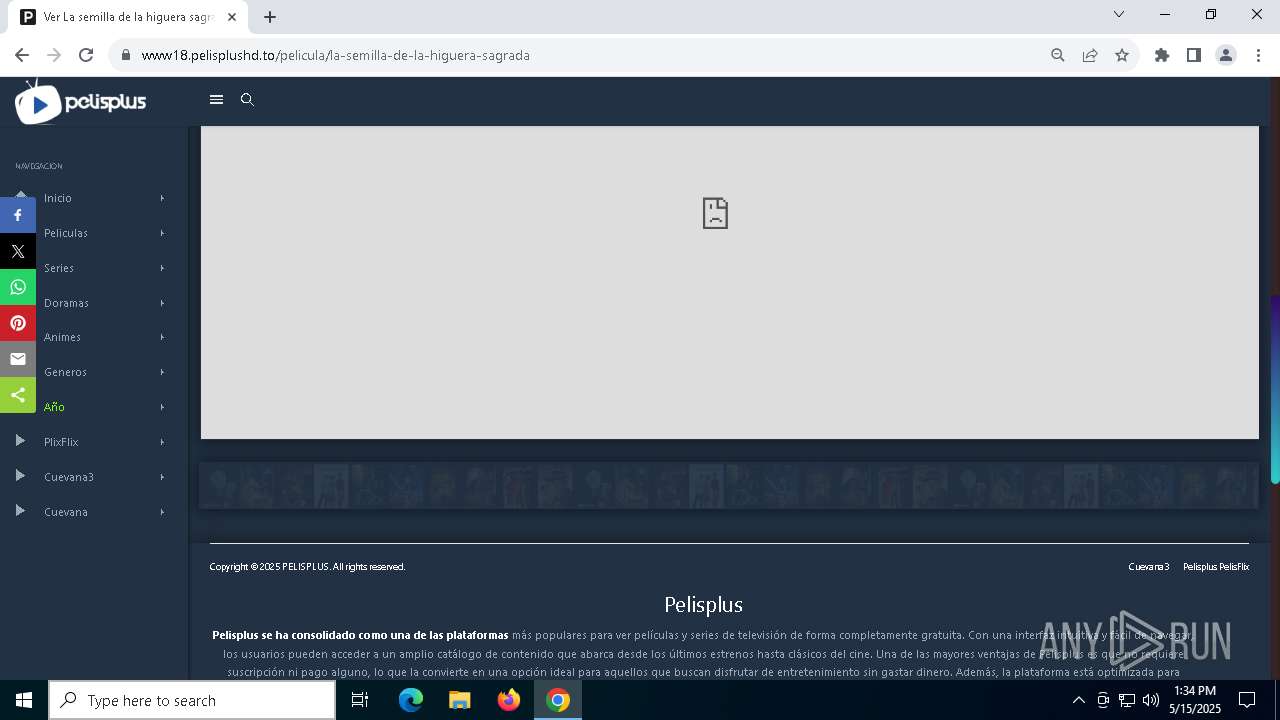Close the Pelisplus tab
This screenshot has height=720, width=1280.
(232, 17)
